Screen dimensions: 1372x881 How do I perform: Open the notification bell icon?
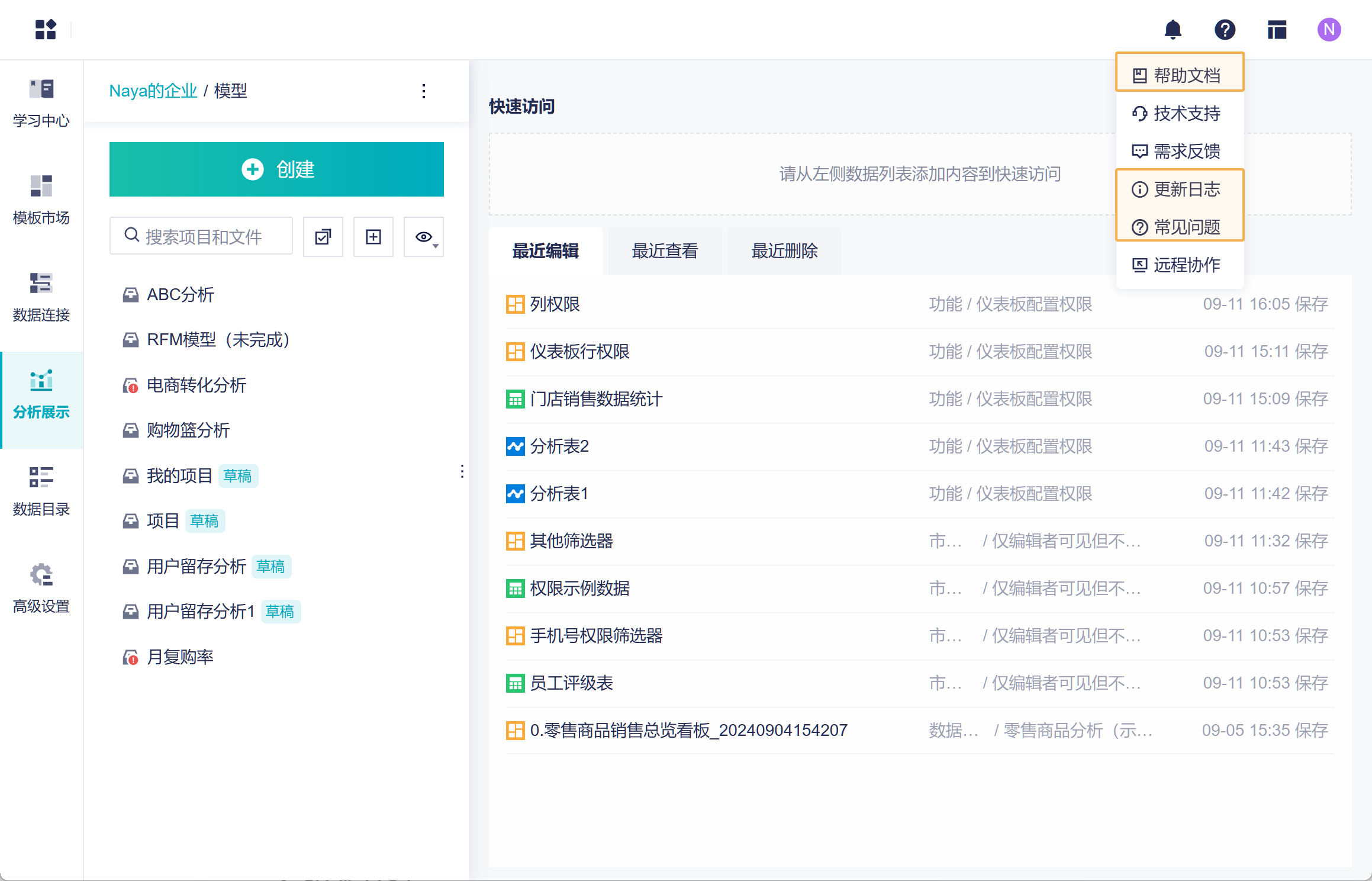point(1173,30)
